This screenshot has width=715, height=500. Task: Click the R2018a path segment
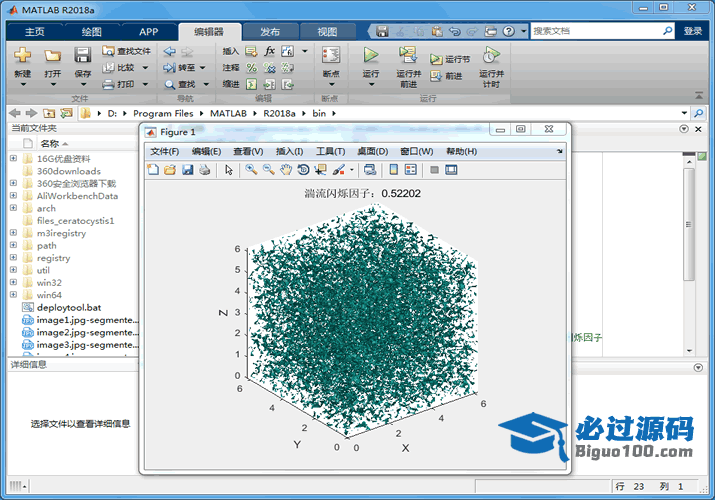(x=279, y=113)
